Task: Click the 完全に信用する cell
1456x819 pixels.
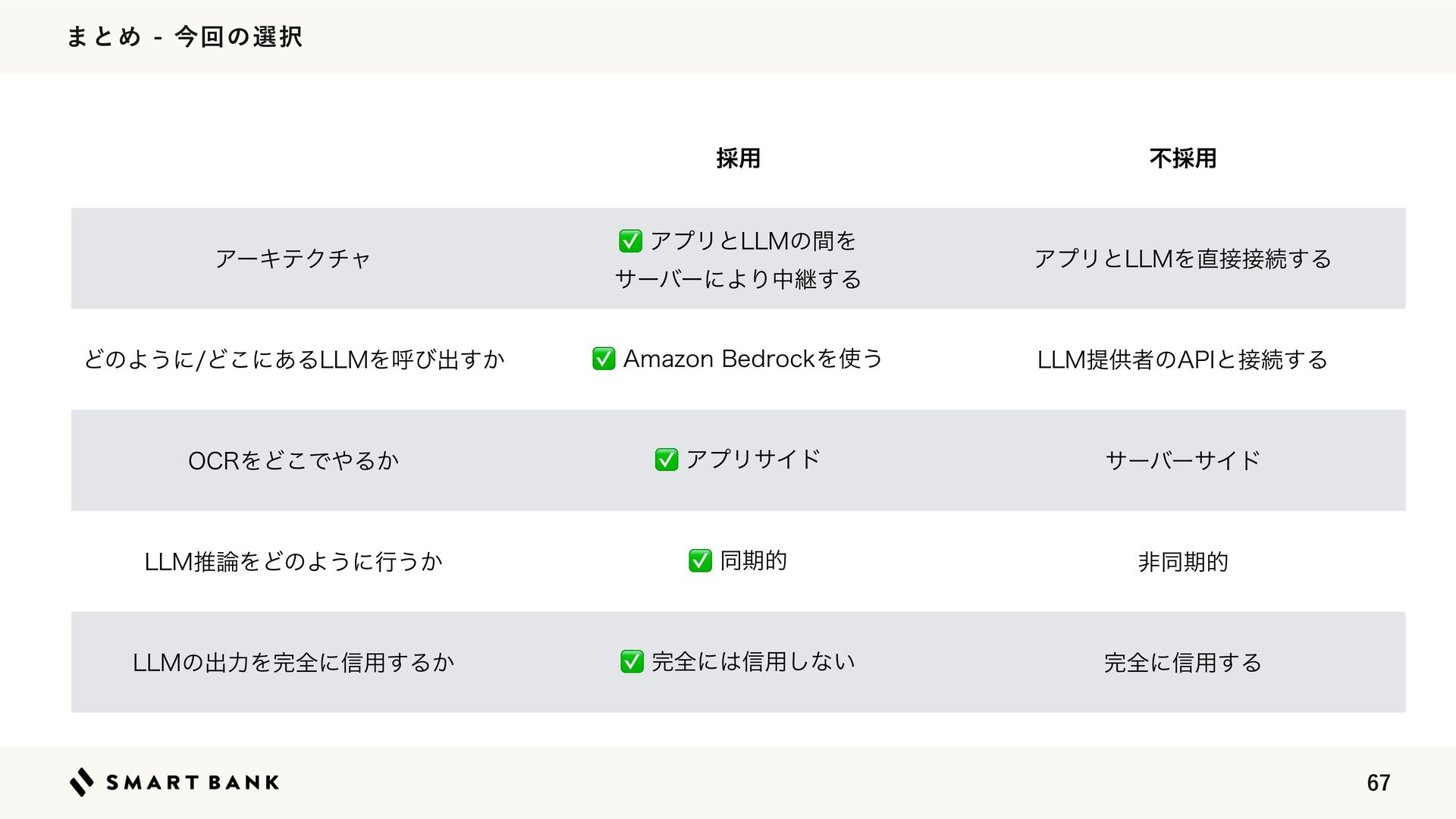Action: [x=1182, y=663]
